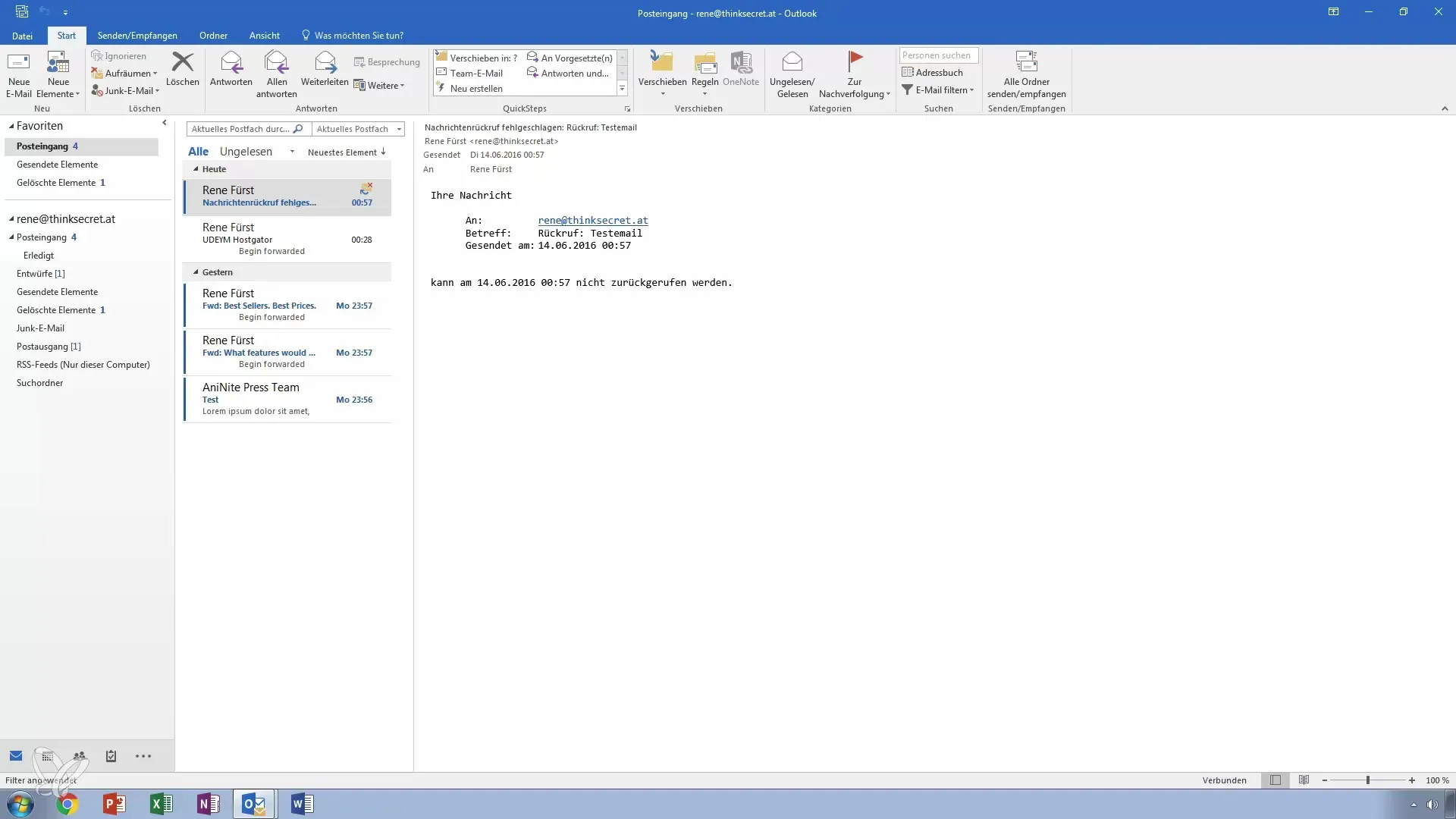Select the Neu erstellen quick step
This screenshot has height=819, width=1456.
(469, 88)
